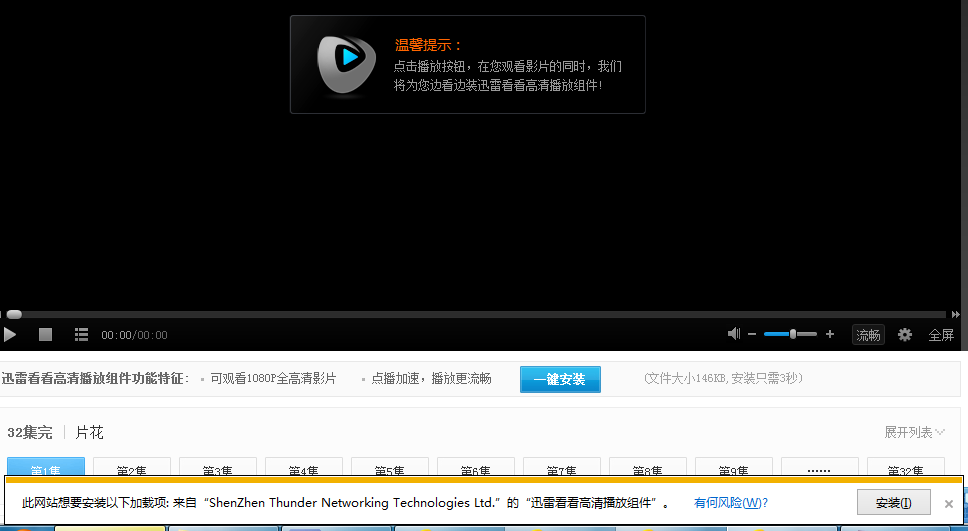Screen dimensions: 968x531
Task: Select episode 第9集
Action: click(x=733, y=467)
